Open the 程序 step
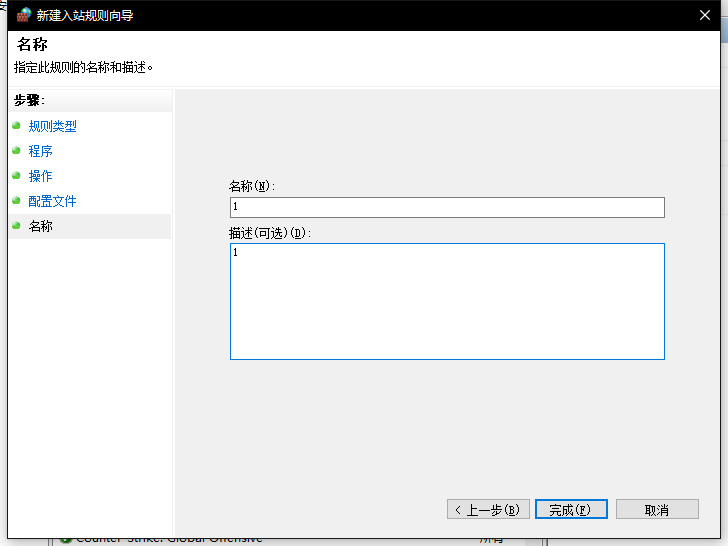Screen dimensions: 728x546 [x=40, y=151]
